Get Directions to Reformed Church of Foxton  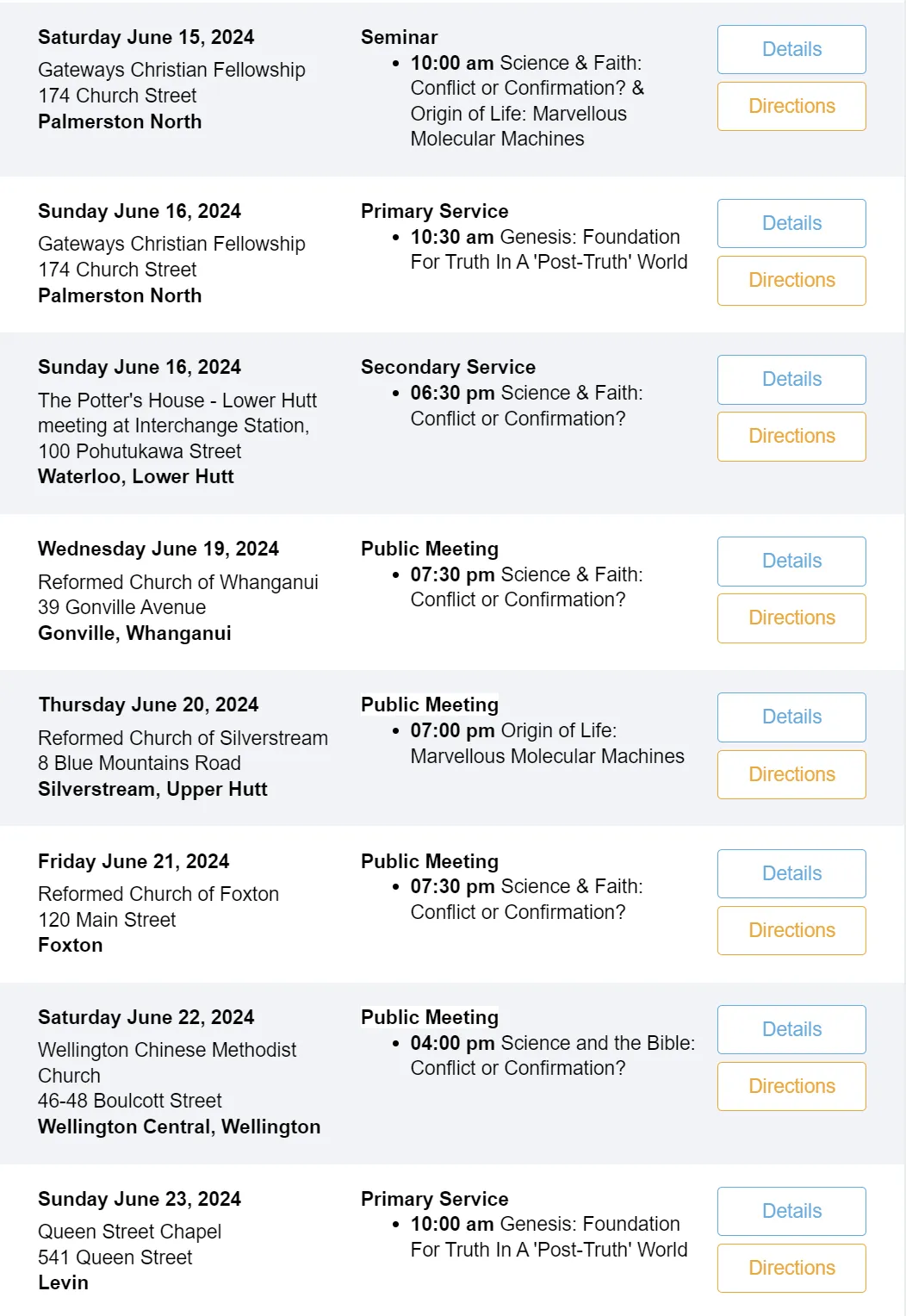point(791,930)
